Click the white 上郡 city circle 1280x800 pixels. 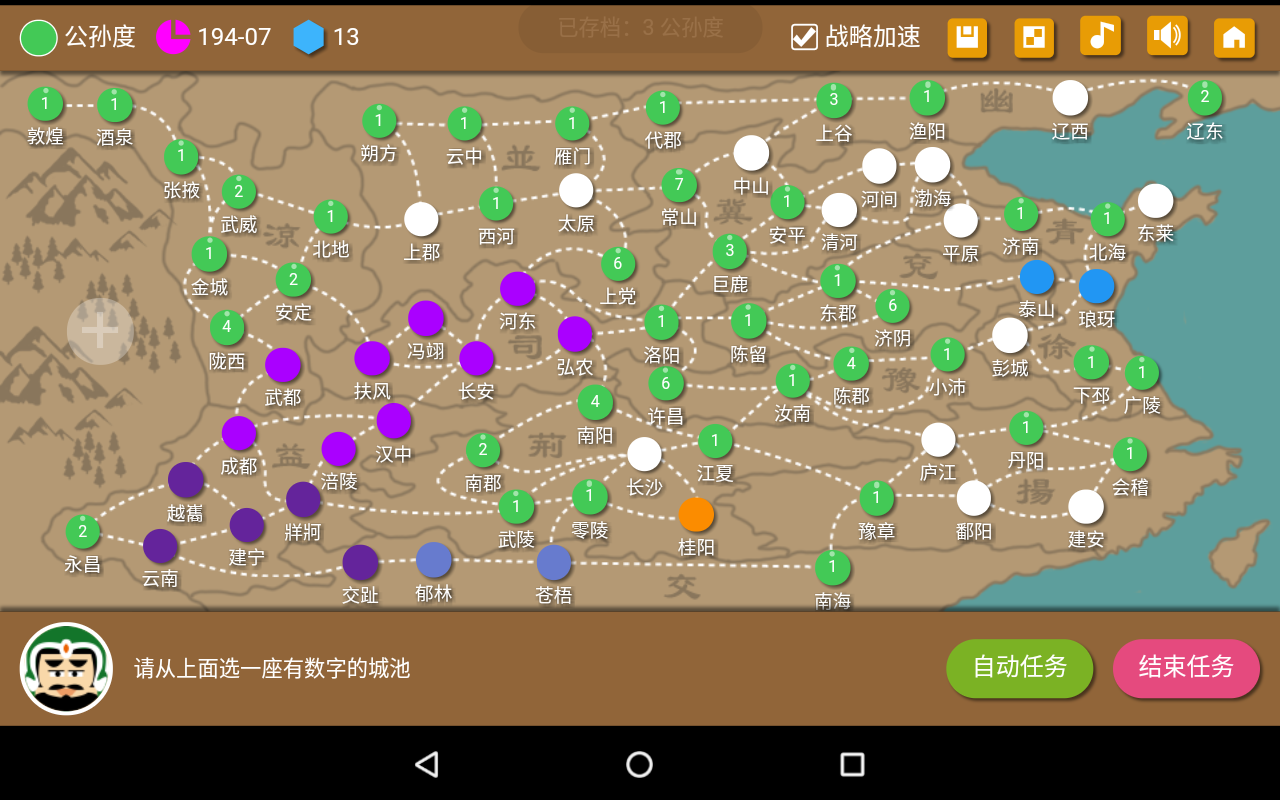click(x=421, y=220)
